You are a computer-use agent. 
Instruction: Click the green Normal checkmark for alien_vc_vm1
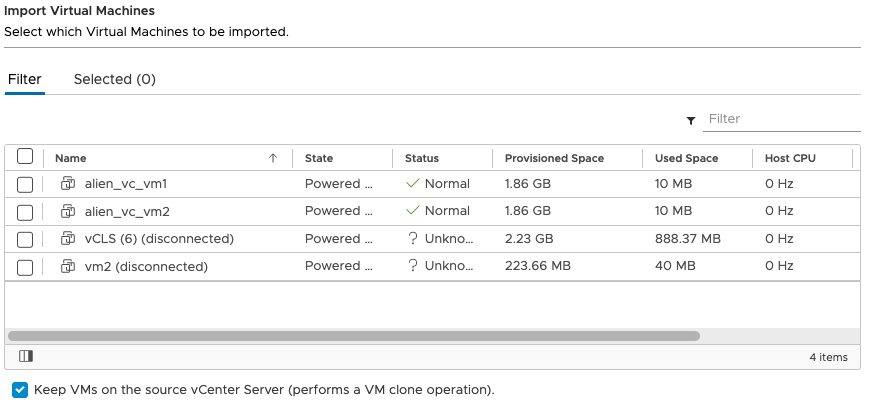[x=412, y=184]
